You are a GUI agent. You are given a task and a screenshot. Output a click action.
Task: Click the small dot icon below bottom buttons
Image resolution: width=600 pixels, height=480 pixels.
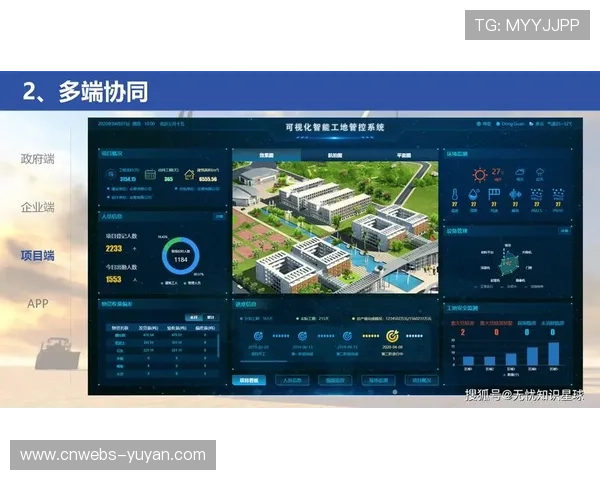point(395,392)
